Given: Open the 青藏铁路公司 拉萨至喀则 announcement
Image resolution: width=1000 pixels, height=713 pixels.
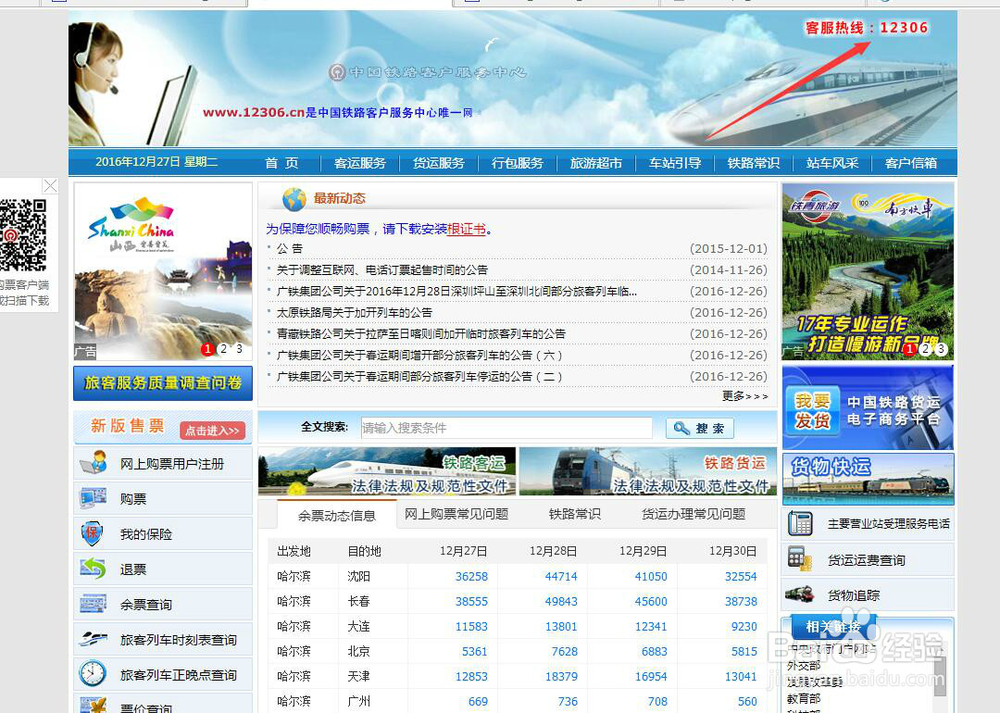Looking at the screenshot, I should click(x=421, y=334).
